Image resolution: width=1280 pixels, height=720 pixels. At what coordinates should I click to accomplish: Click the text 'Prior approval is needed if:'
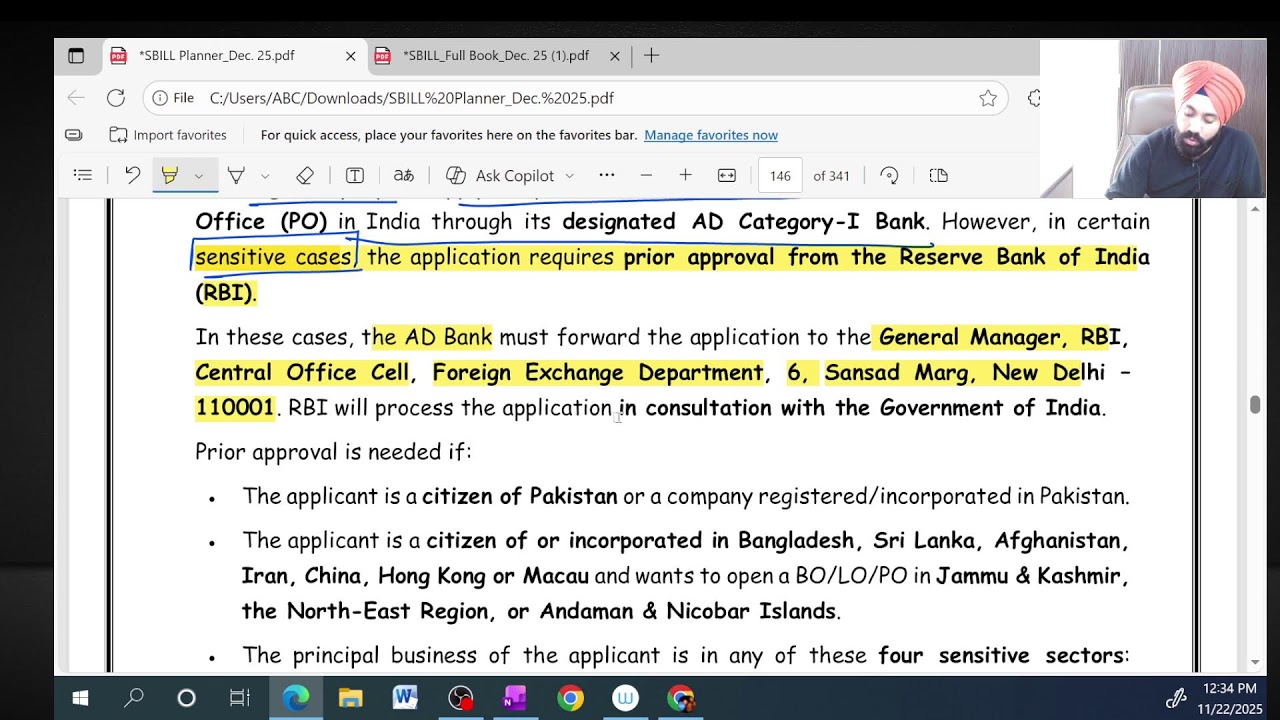coord(333,452)
